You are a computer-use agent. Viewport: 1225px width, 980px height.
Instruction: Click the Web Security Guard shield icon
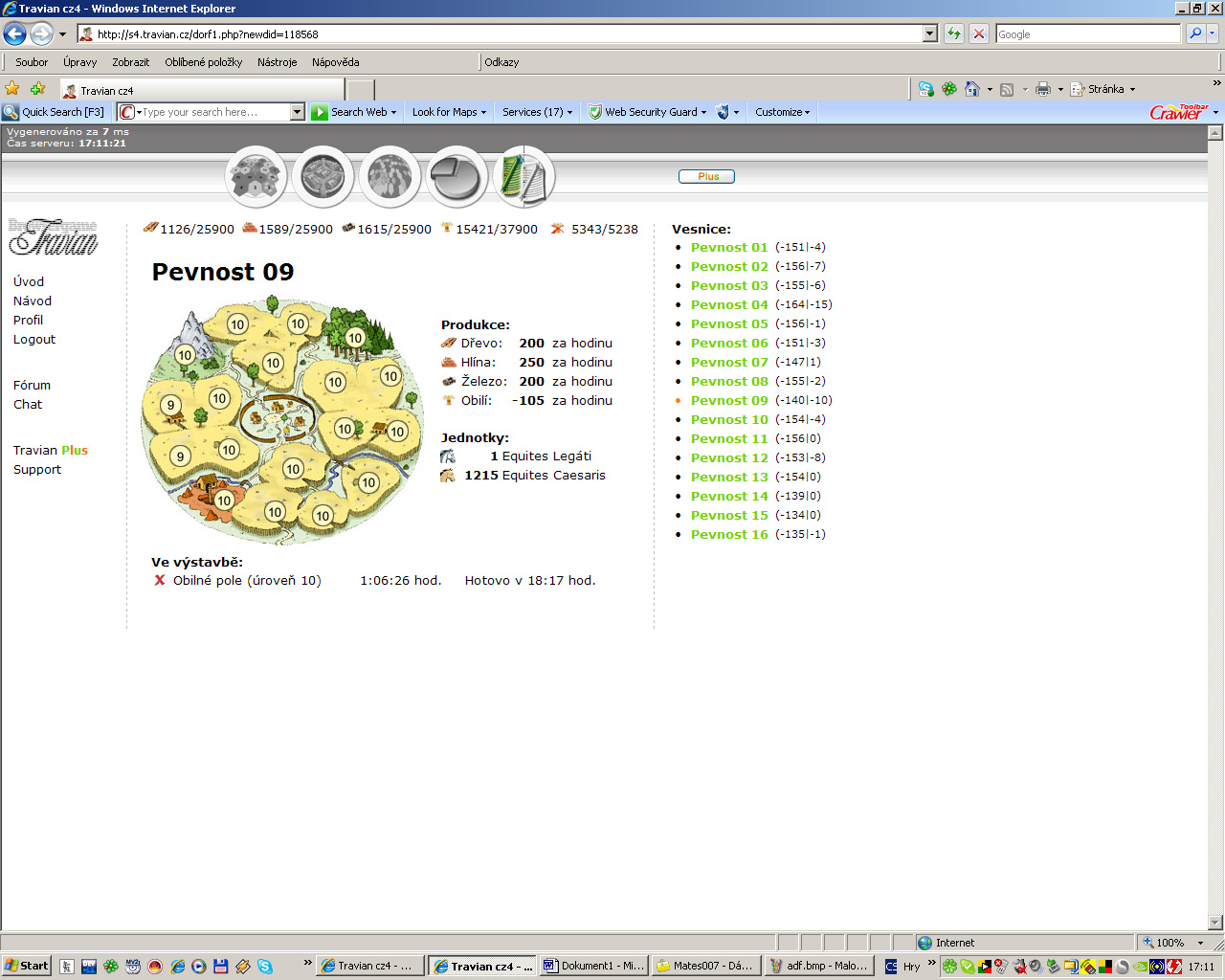[595, 112]
